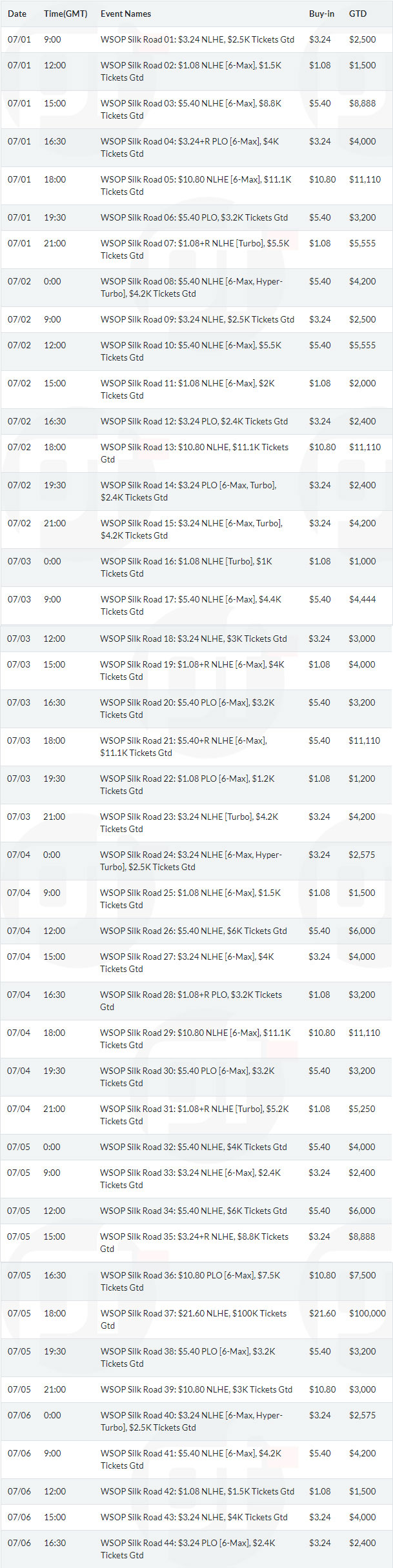Select WSOP Silk Road 21 event row
Viewport: 393px width, 1568px height.
(x=196, y=747)
